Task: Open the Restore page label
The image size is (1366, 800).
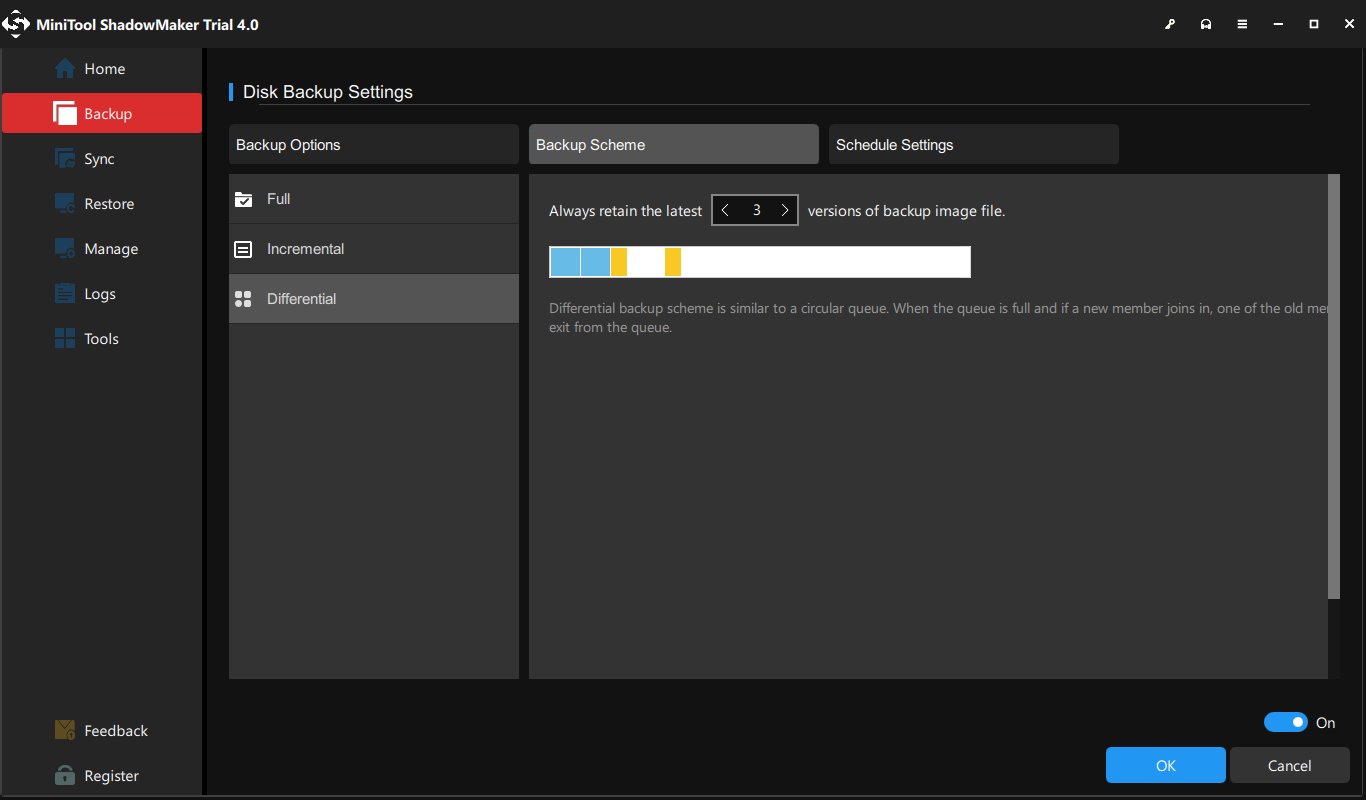Action: [109, 204]
